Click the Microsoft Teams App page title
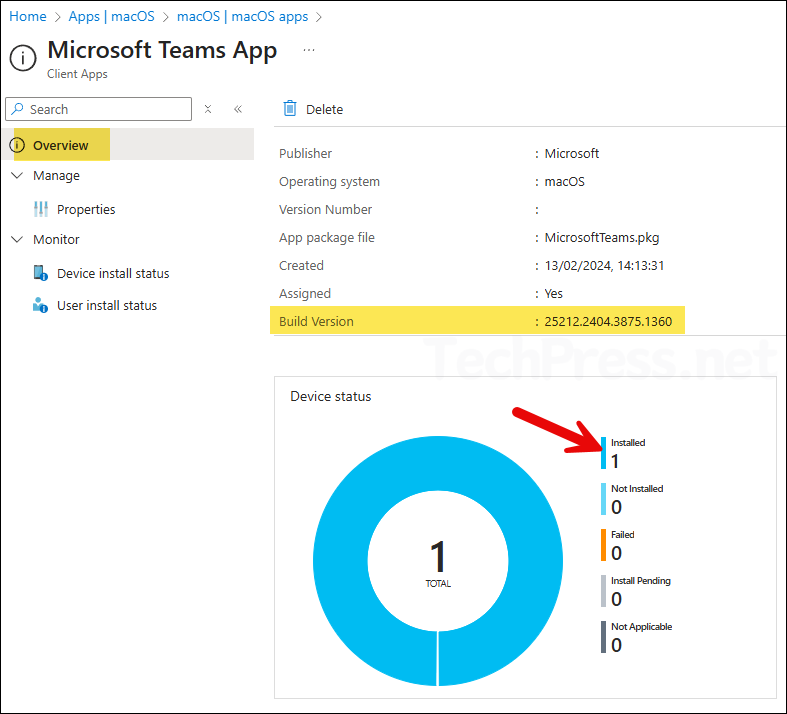Viewport: 787px width, 714px height. (162, 51)
